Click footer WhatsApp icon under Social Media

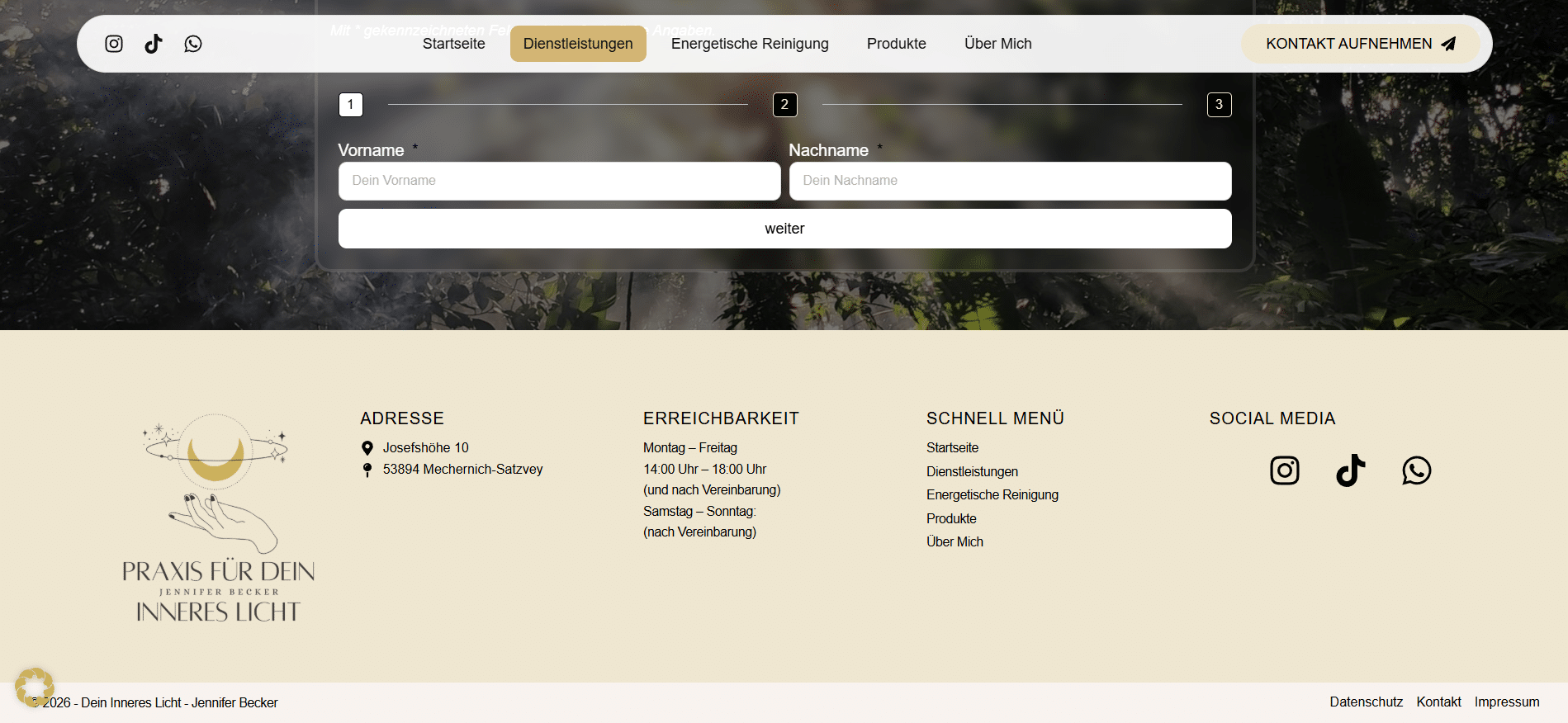[1416, 470]
